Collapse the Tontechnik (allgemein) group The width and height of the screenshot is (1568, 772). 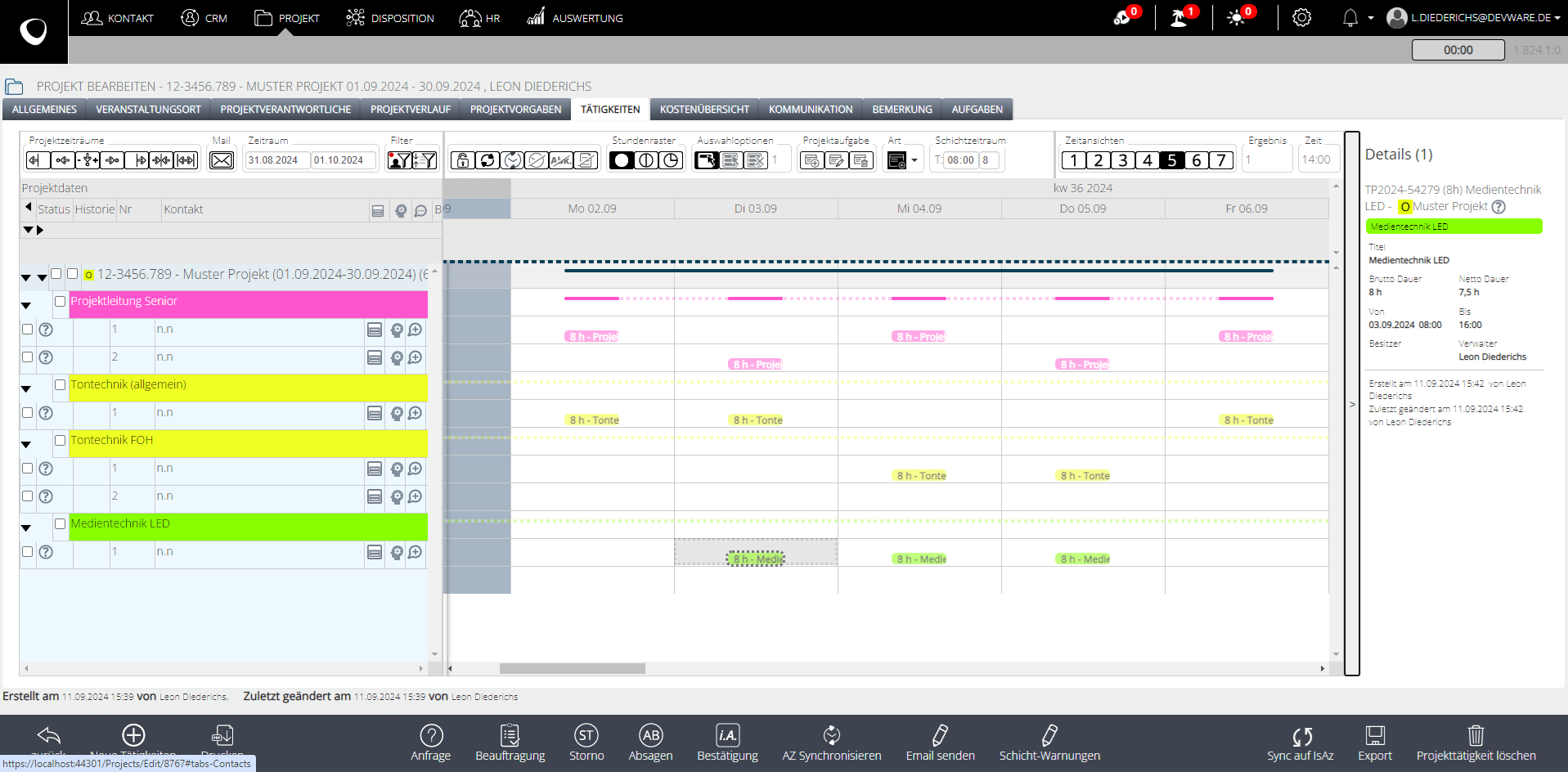[x=26, y=388]
